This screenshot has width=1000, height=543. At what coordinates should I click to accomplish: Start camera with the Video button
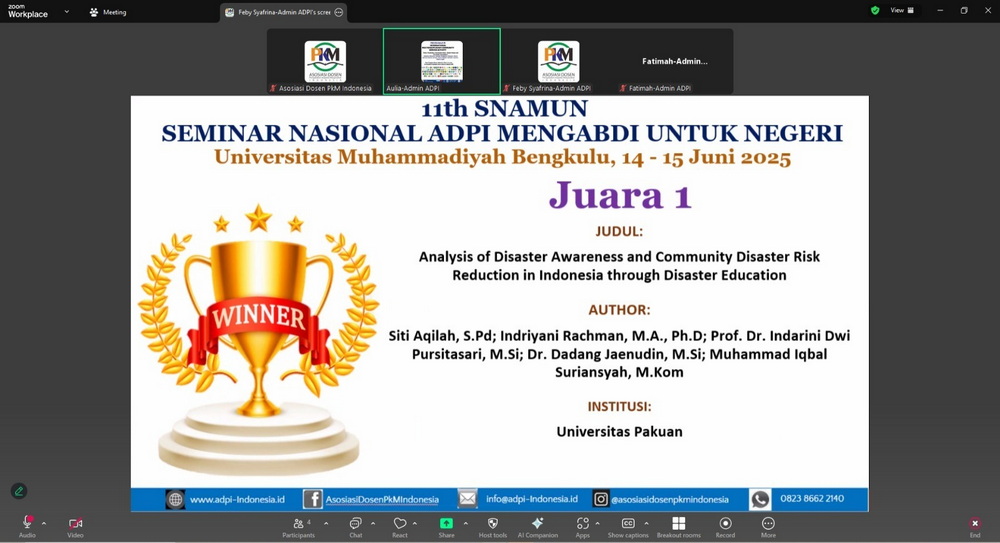(75, 526)
